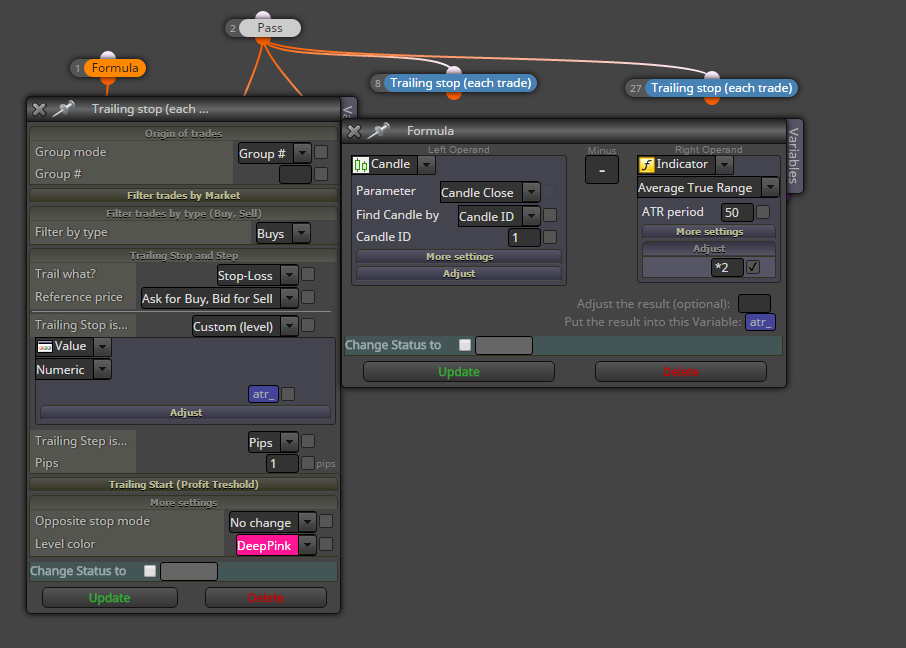
Task: Select Trailing stop node numbered 27
Action: [721, 88]
